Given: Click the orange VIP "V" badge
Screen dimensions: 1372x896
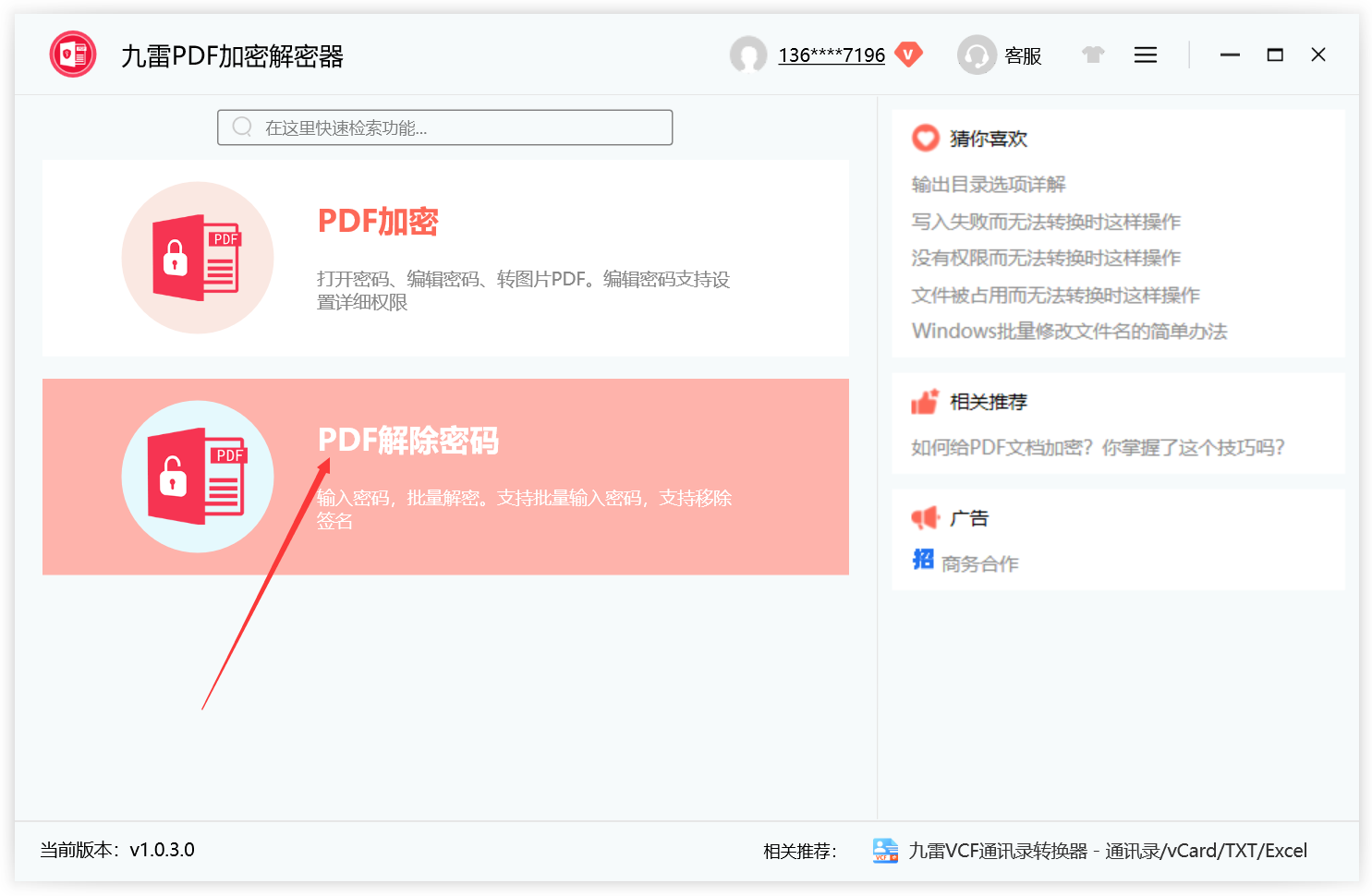Looking at the screenshot, I should [909, 54].
